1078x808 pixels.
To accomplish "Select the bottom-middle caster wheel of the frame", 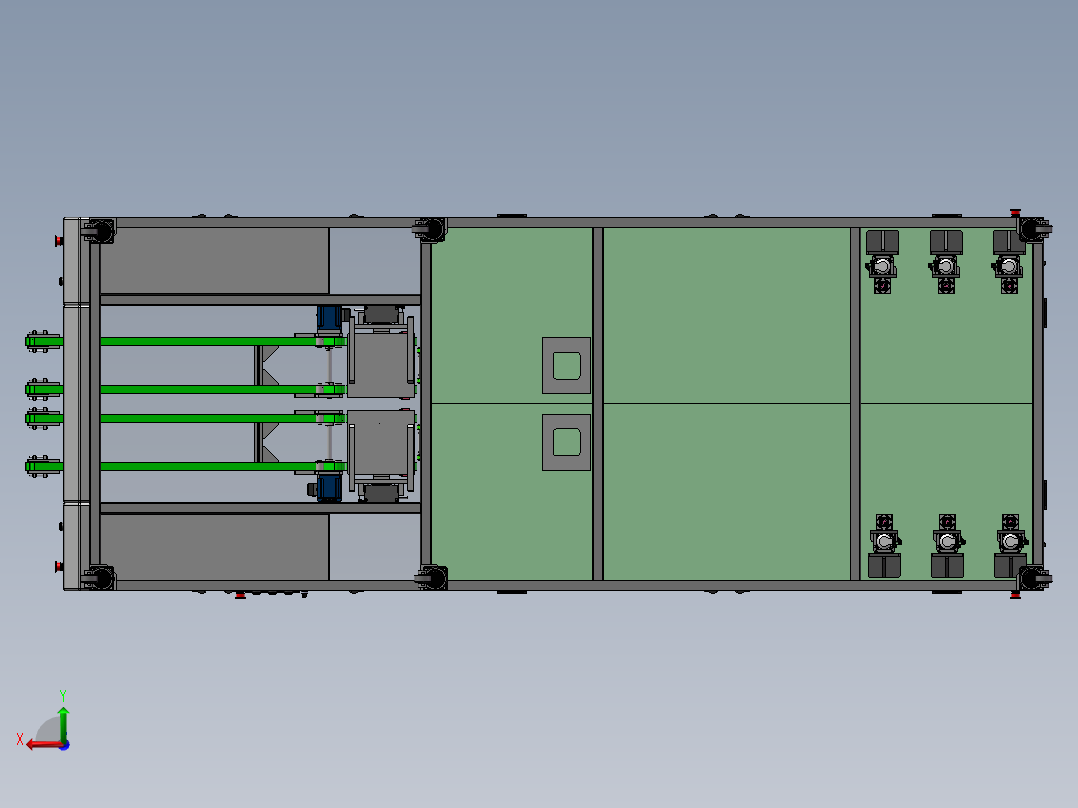I will [x=432, y=578].
